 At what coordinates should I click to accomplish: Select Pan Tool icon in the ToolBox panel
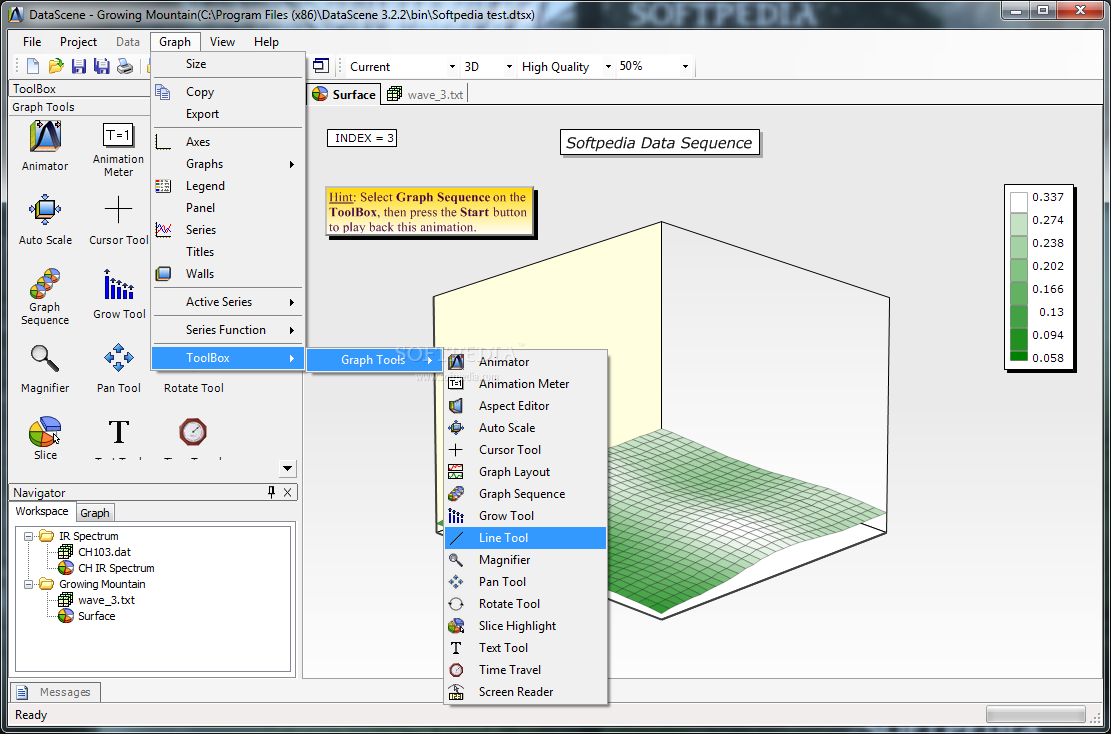coord(118,358)
